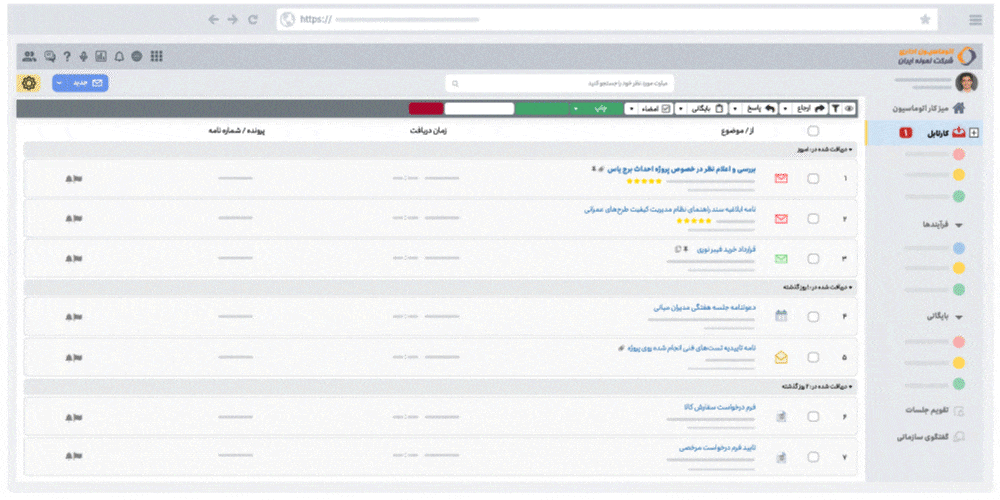Tick checkbox for the first letter row
The width and height of the screenshot is (1000, 500).
[x=813, y=179]
